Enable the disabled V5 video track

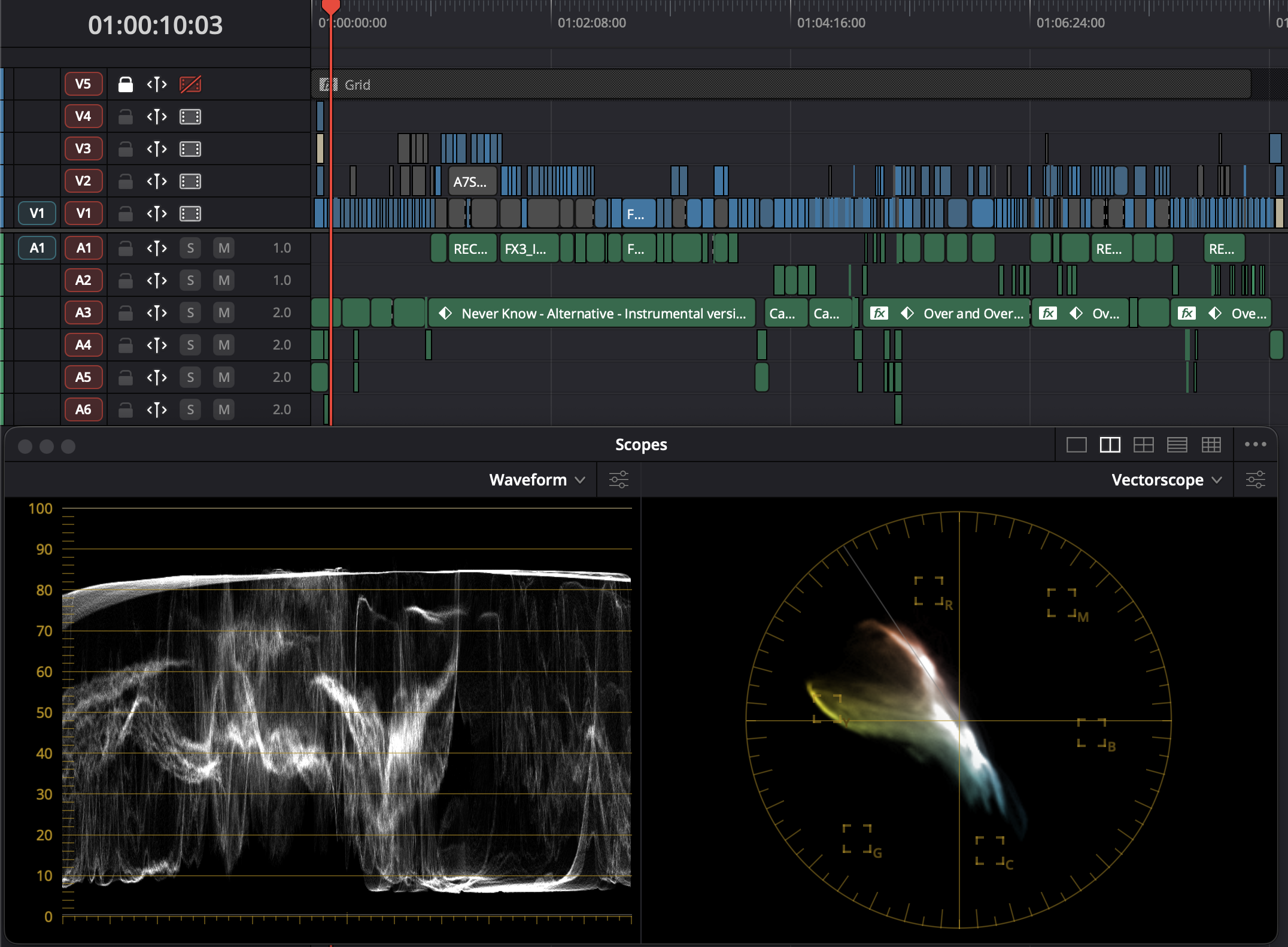(x=190, y=84)
